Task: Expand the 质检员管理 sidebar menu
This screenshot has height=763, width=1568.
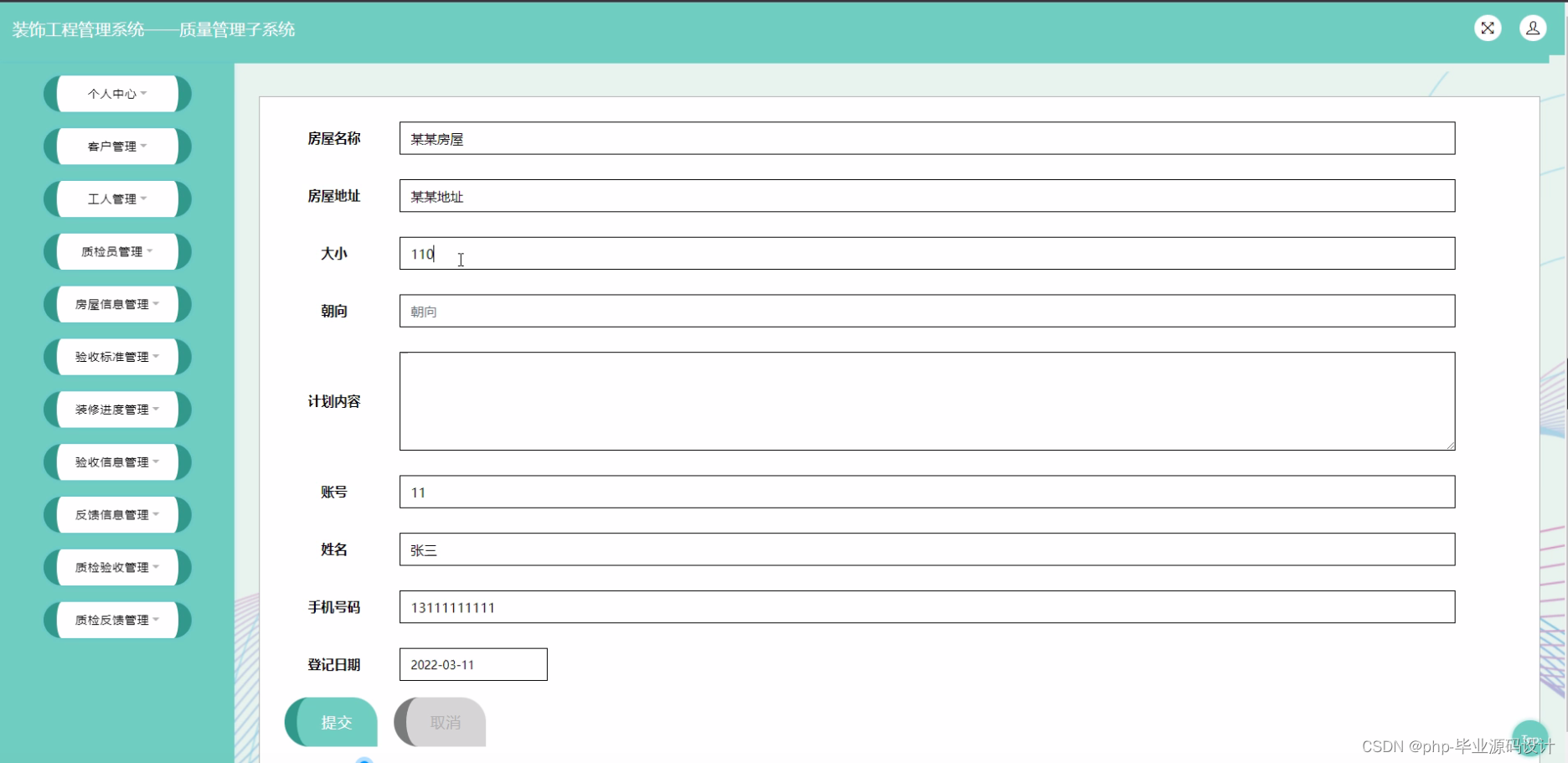Action: 116,251
